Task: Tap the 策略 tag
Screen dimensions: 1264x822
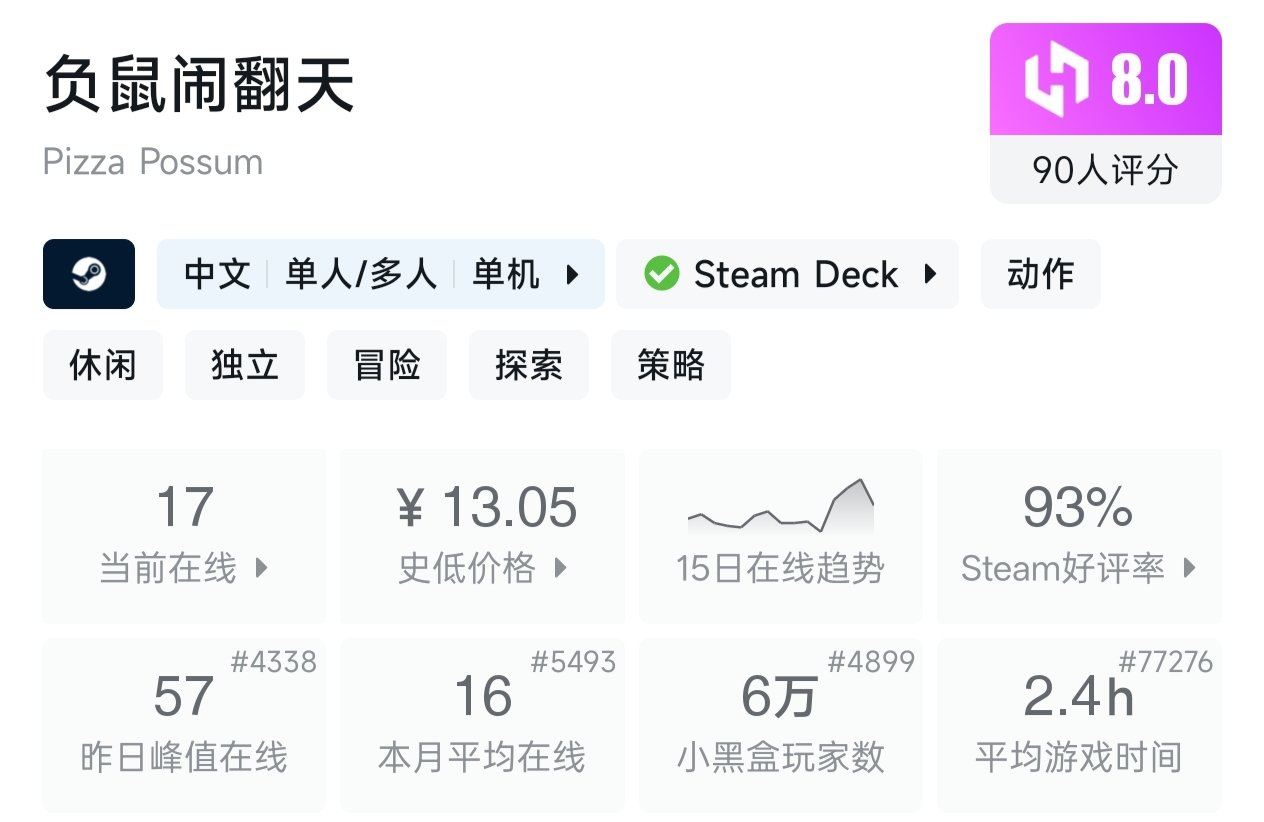Action: (x=670, y=365)
